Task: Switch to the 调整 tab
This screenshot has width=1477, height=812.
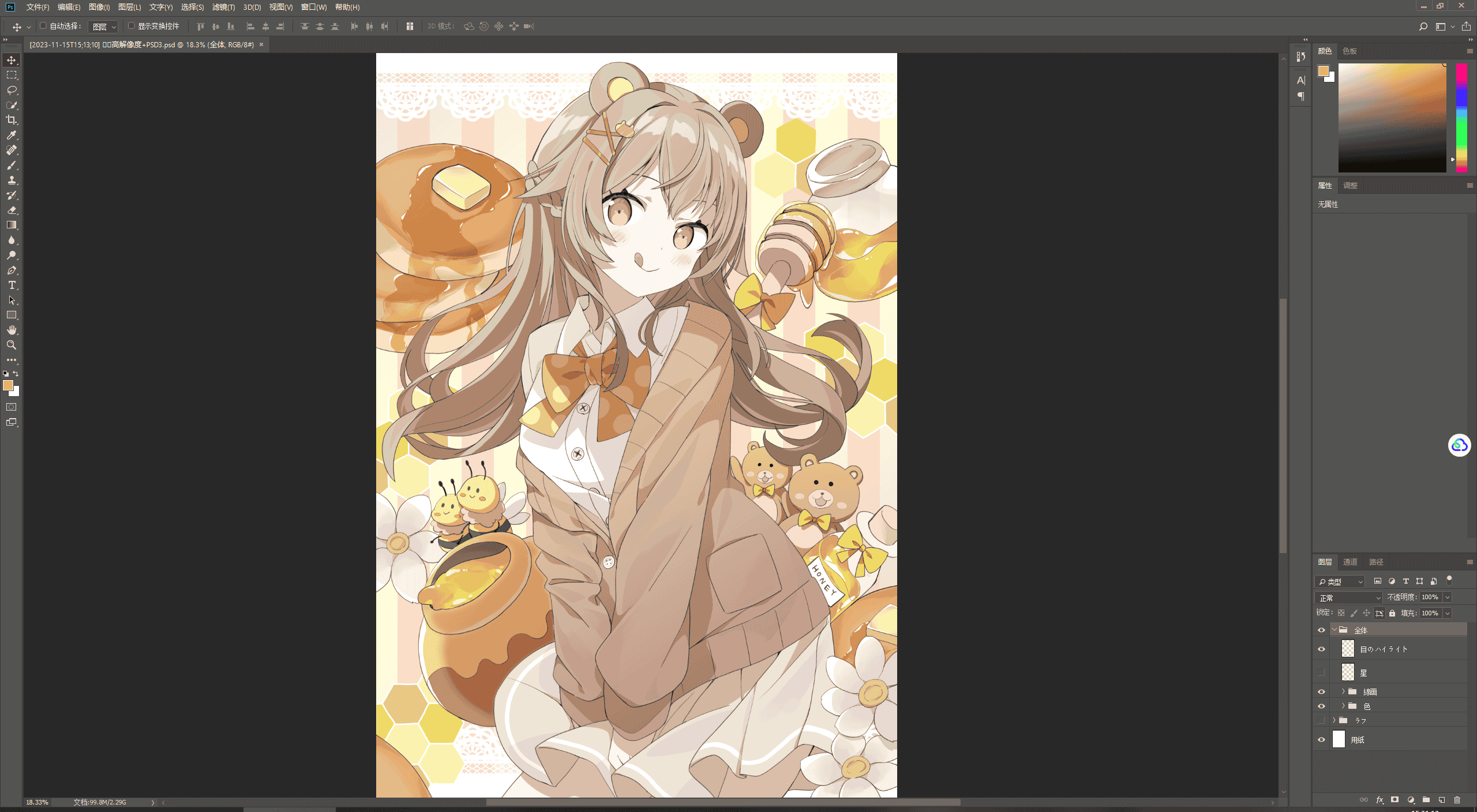Action: tap(1350, 185)
